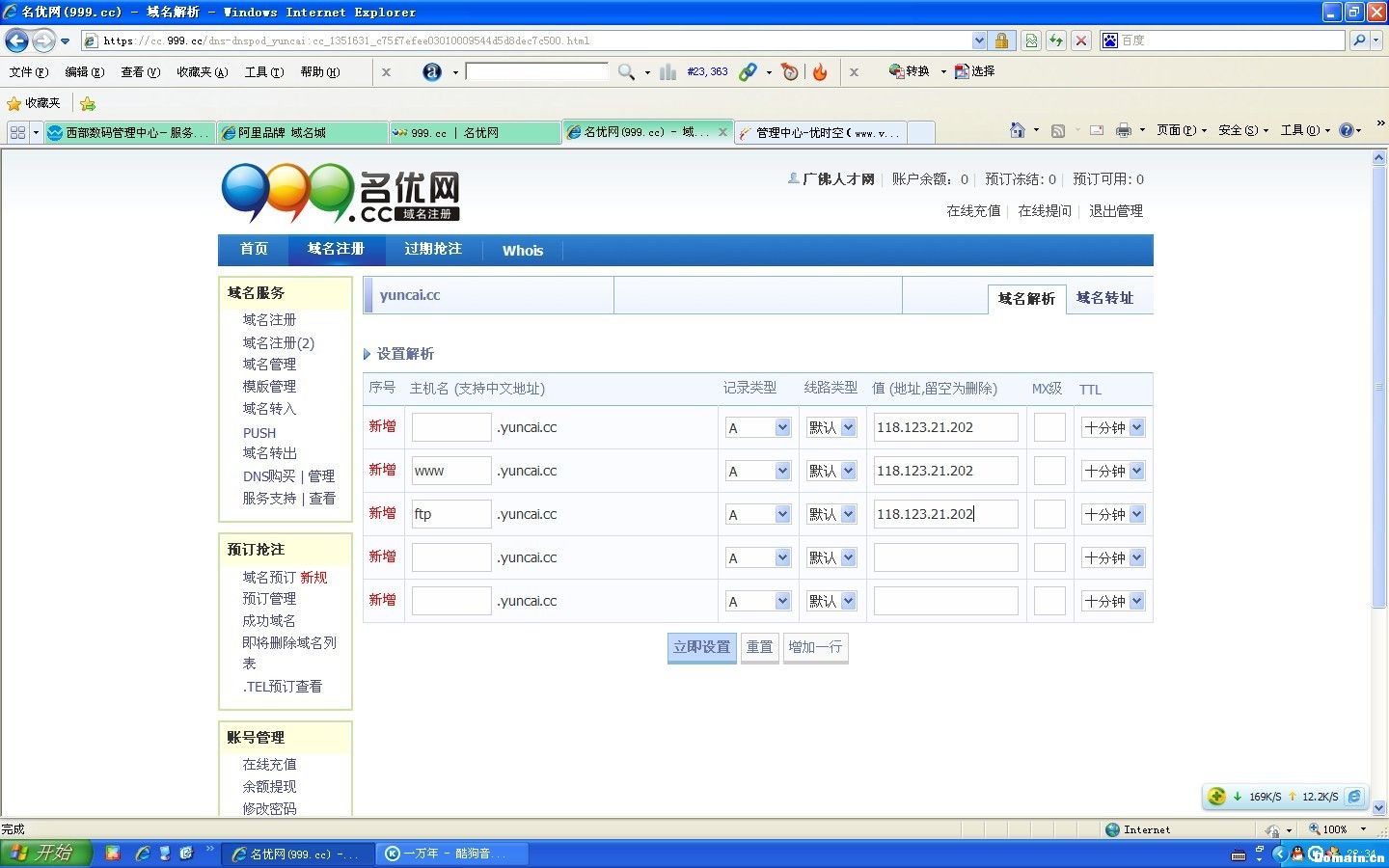Image resolution: width=1389 pixels, height=868 pixels.
Task: Click the browser Back arrow button
Action: point(16,41)
